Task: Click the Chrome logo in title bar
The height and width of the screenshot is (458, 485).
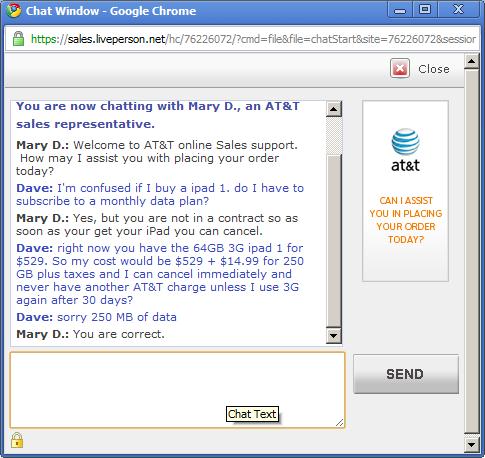Action: click(13, 11)
